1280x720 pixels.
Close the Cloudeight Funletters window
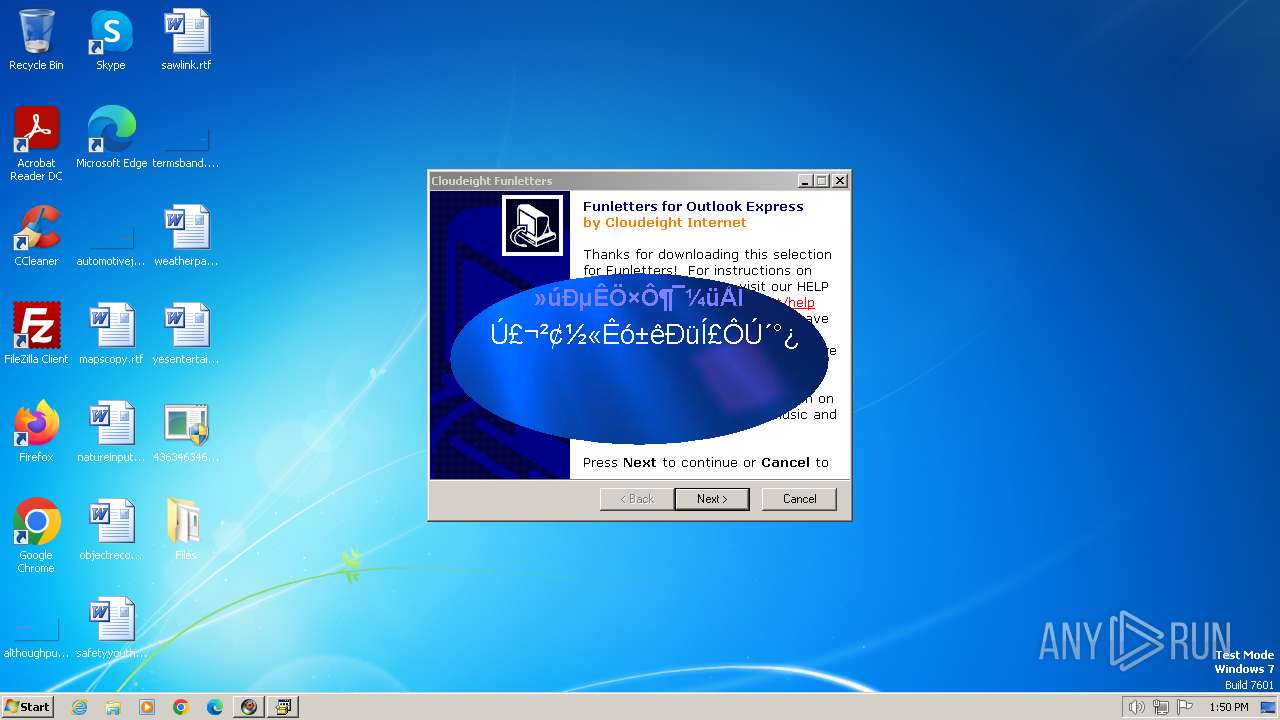pyautogui.click(x=840, y=181)
